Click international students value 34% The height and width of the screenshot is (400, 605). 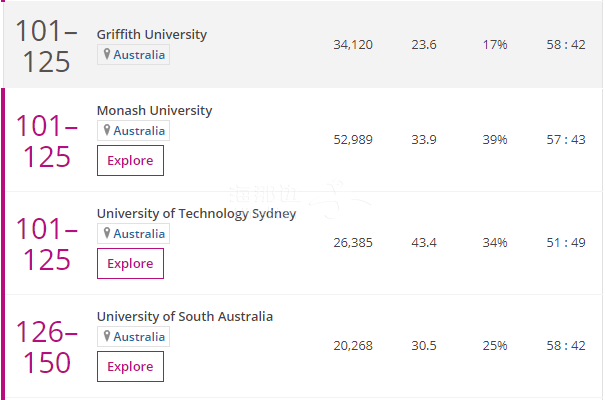tap(495, 243)
